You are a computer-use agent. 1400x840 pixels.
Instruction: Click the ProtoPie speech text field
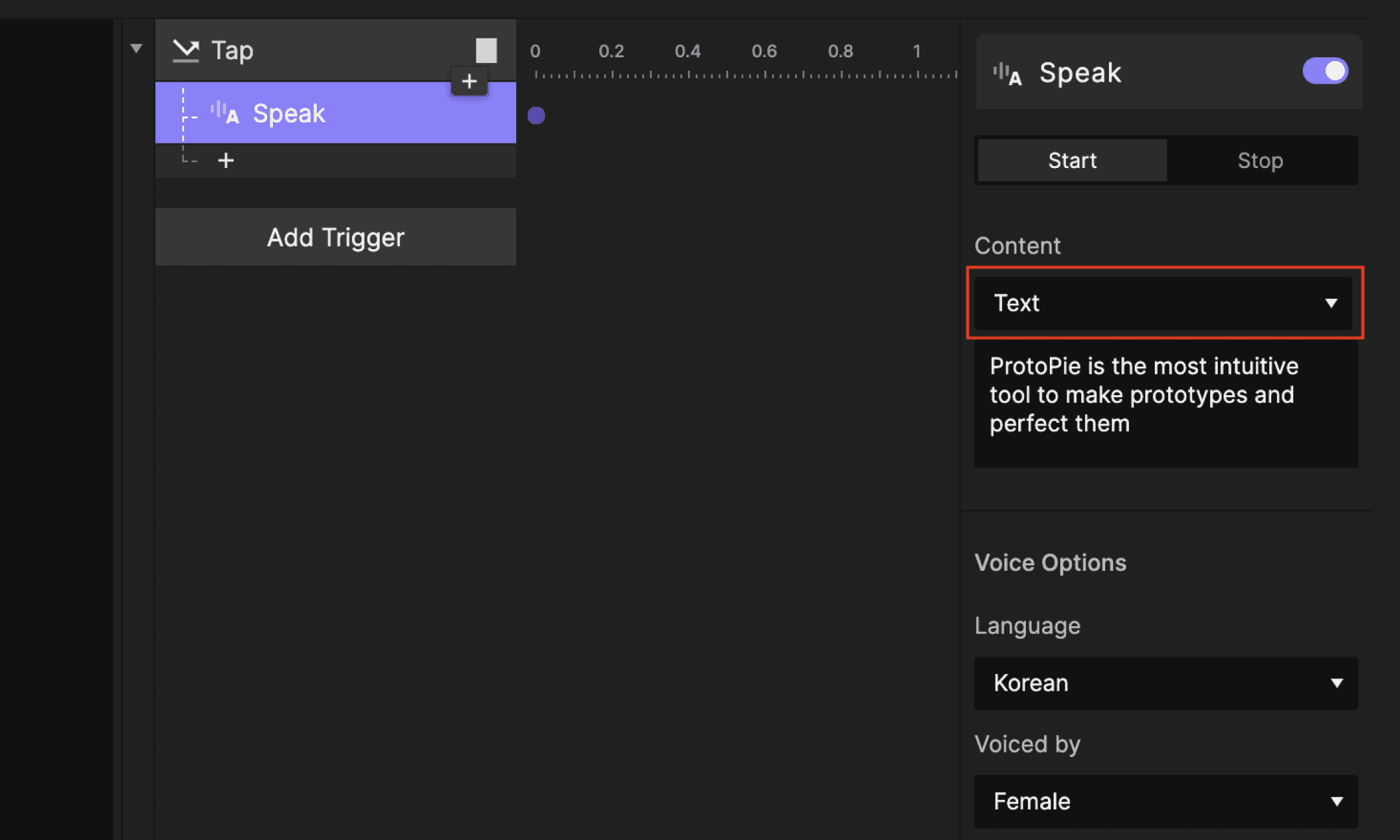point(1165,395)
